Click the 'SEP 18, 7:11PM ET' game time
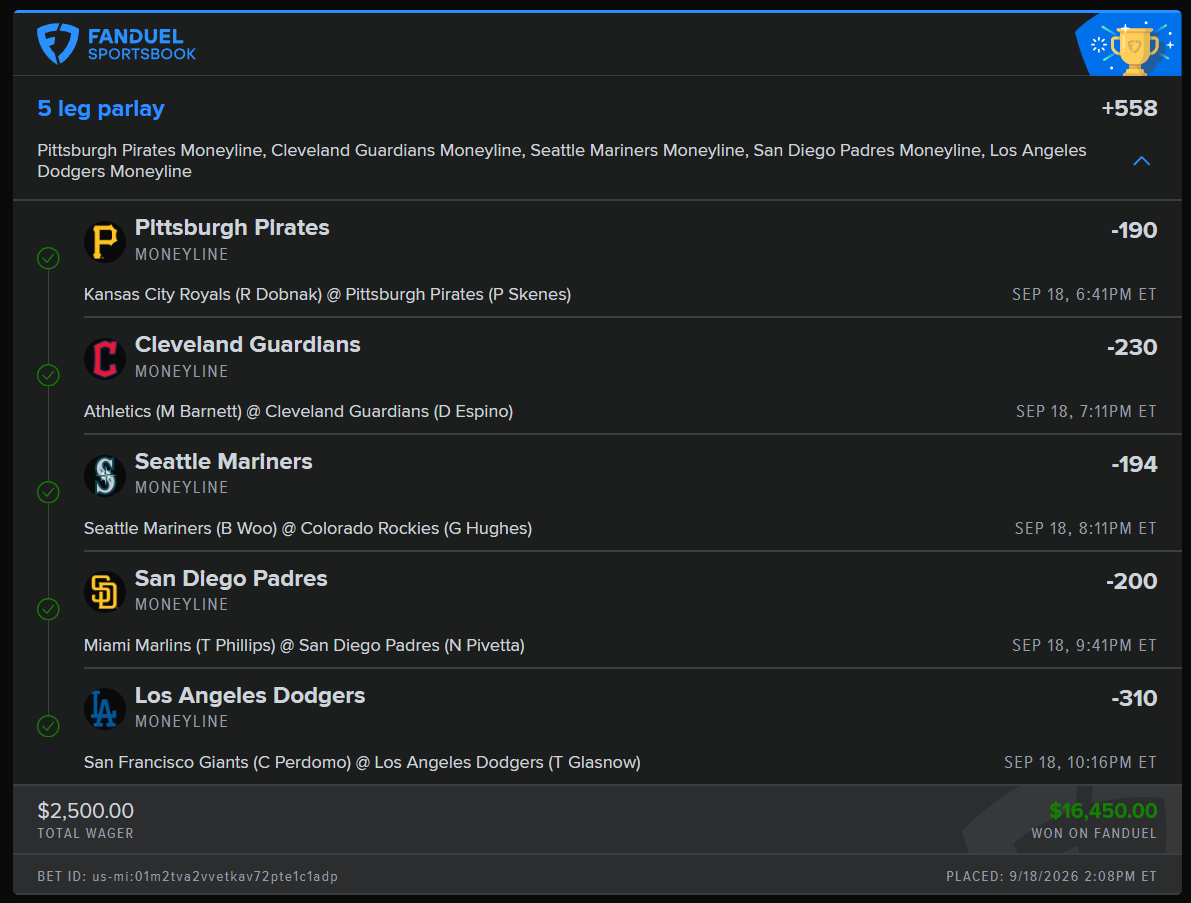This screenshot has width=1191, height=903. (1086, 412)
